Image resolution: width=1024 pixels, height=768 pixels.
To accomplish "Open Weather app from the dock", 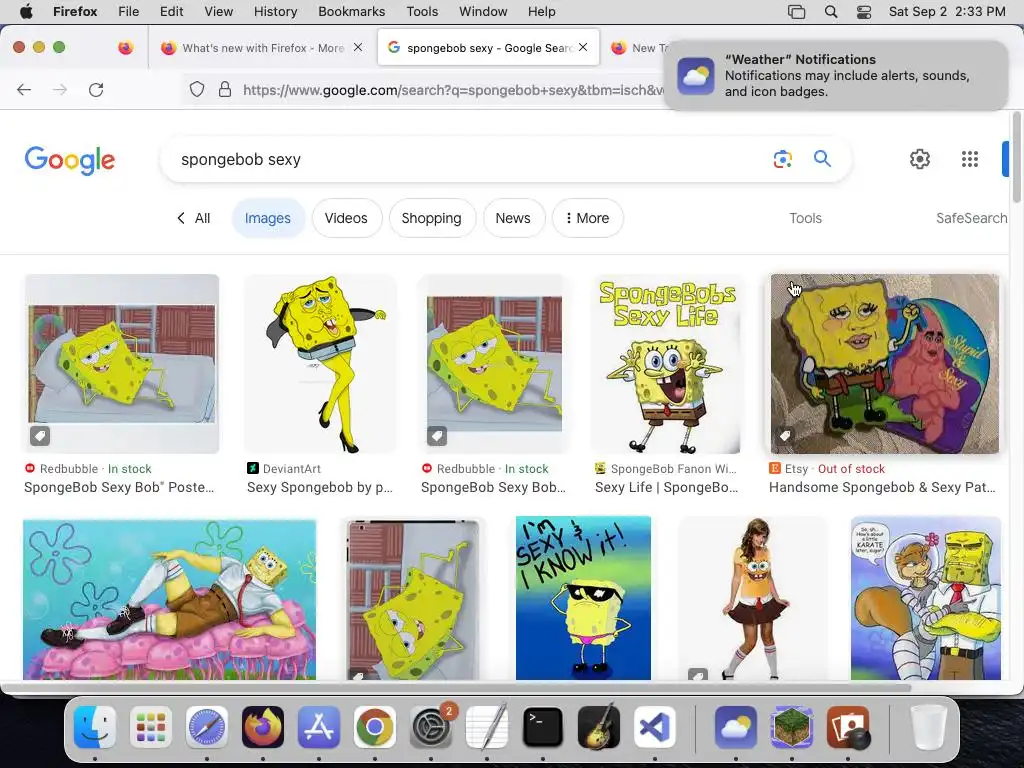I will click(x=735, y=727).
